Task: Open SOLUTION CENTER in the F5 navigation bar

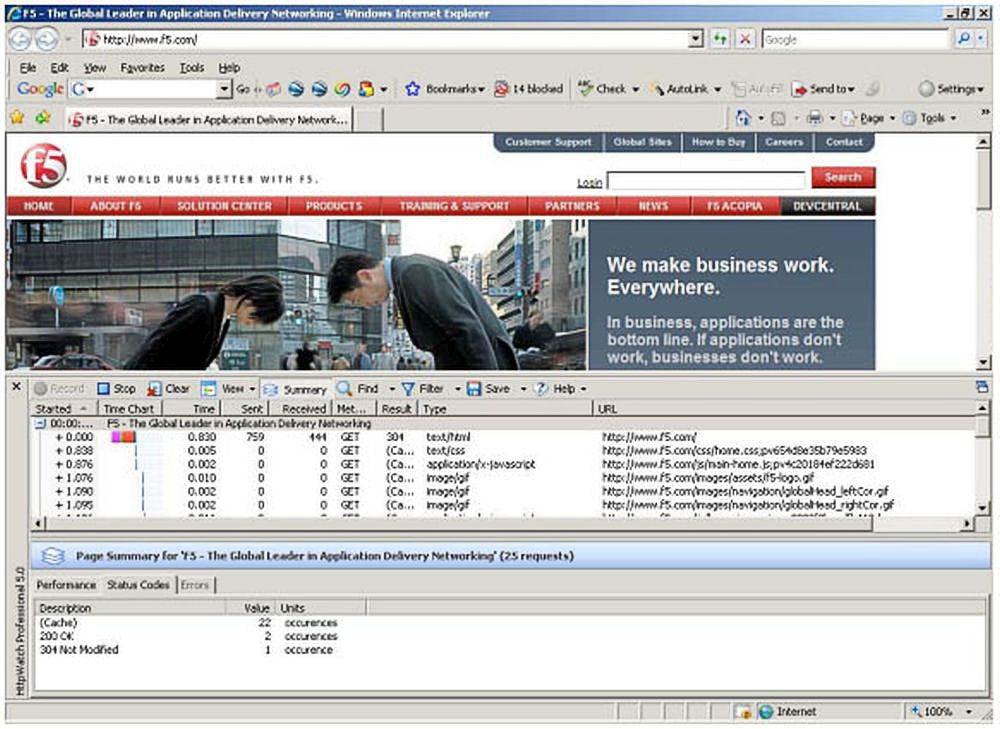Action: point(224,206)
